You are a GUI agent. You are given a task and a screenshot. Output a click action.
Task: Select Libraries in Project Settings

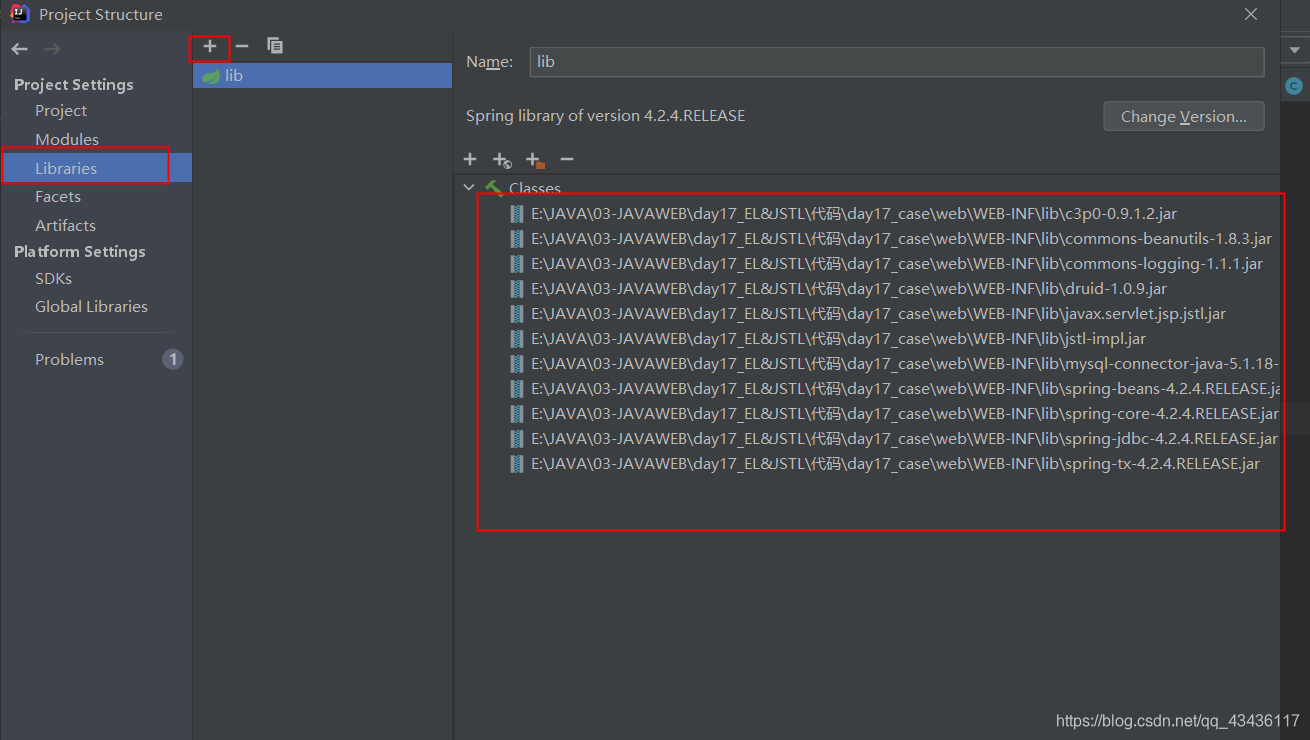click(x=66, y=168)
